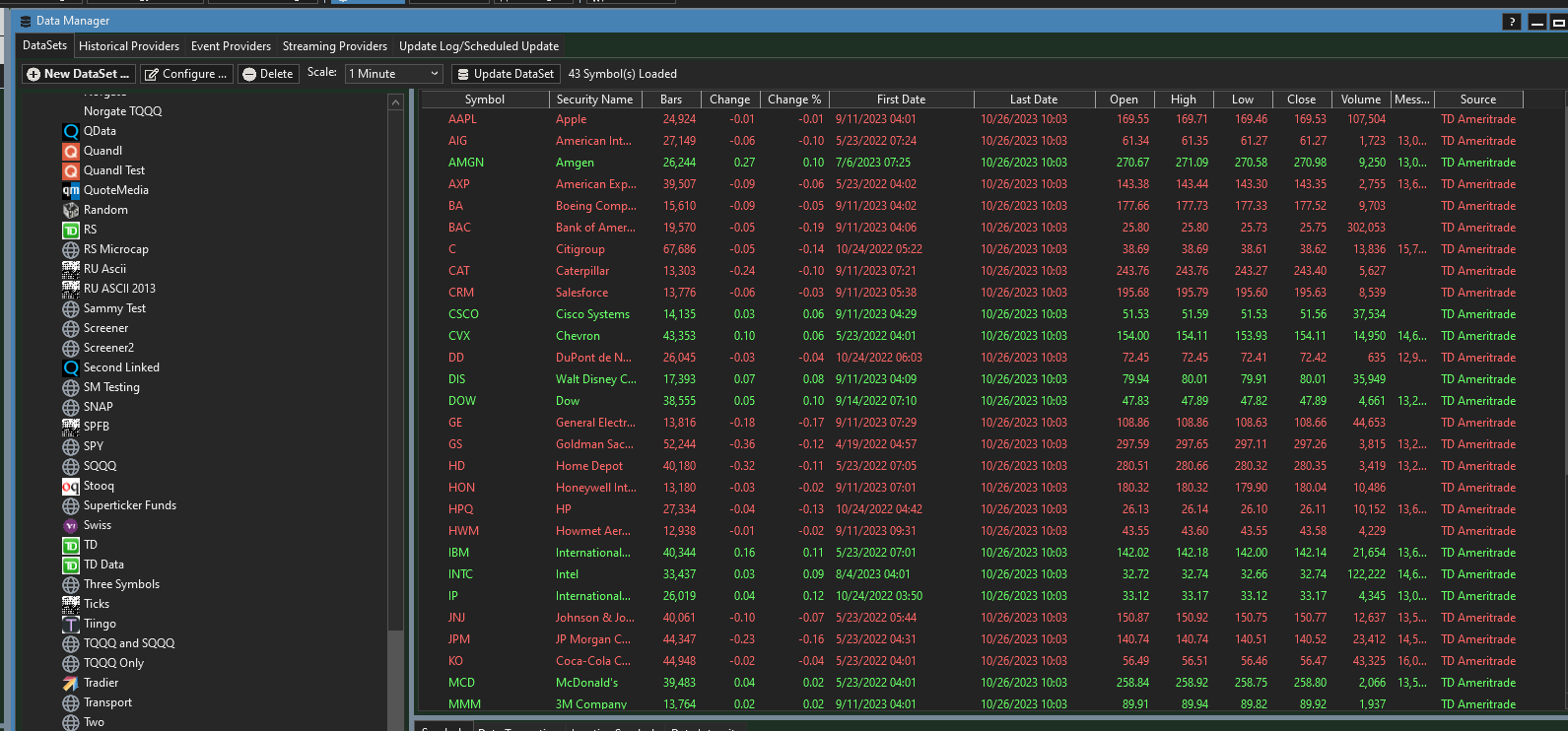This screenshot has width=1568, height=731.
Task: Click the QData provider icon
Action: coord(71,131)
